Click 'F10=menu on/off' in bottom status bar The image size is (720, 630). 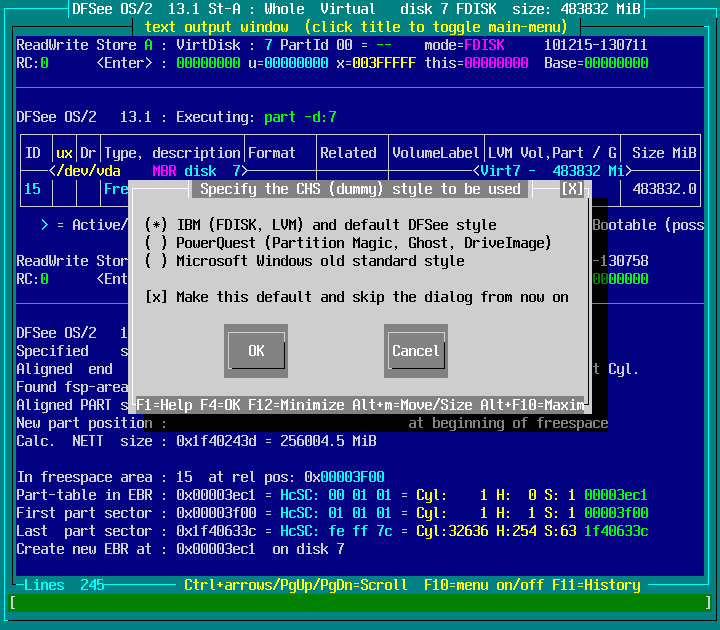[x=484, y=585]
